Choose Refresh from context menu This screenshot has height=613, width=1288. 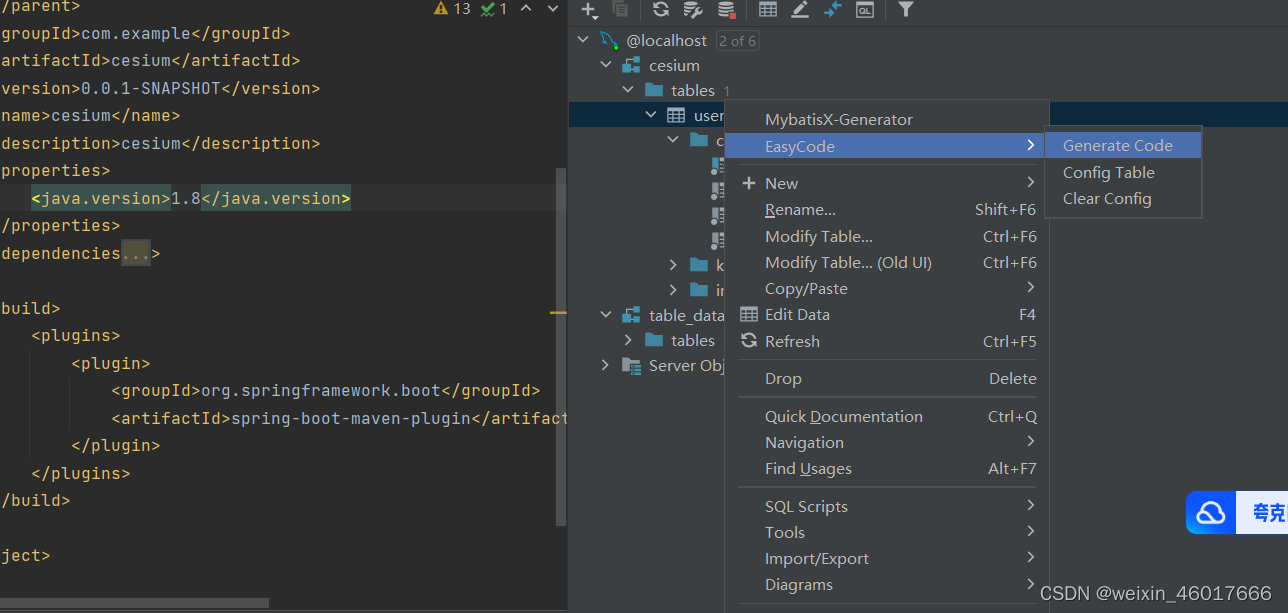coord(886,341)
